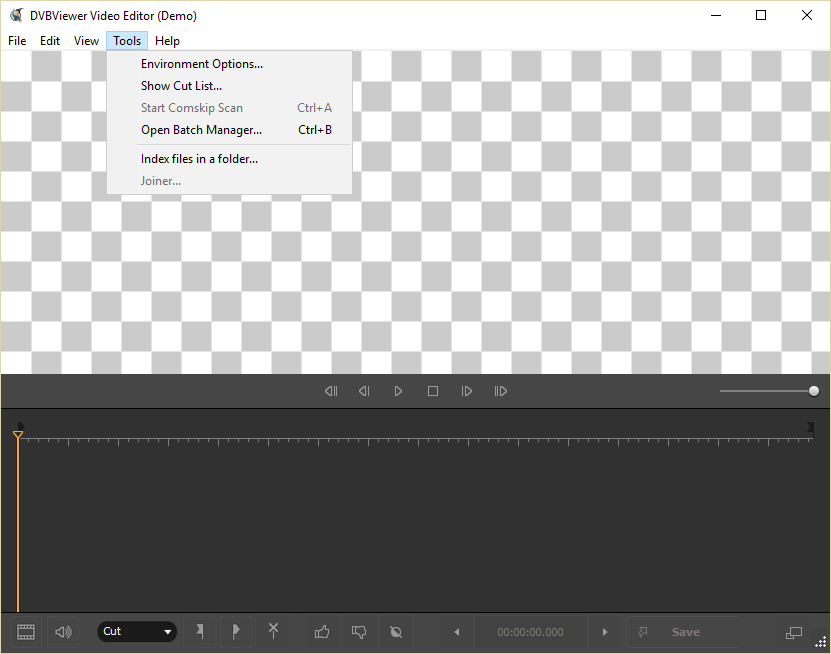The image size is (831, 654).
Task: Open the Help menu
Action: click(x=167, y=41)
